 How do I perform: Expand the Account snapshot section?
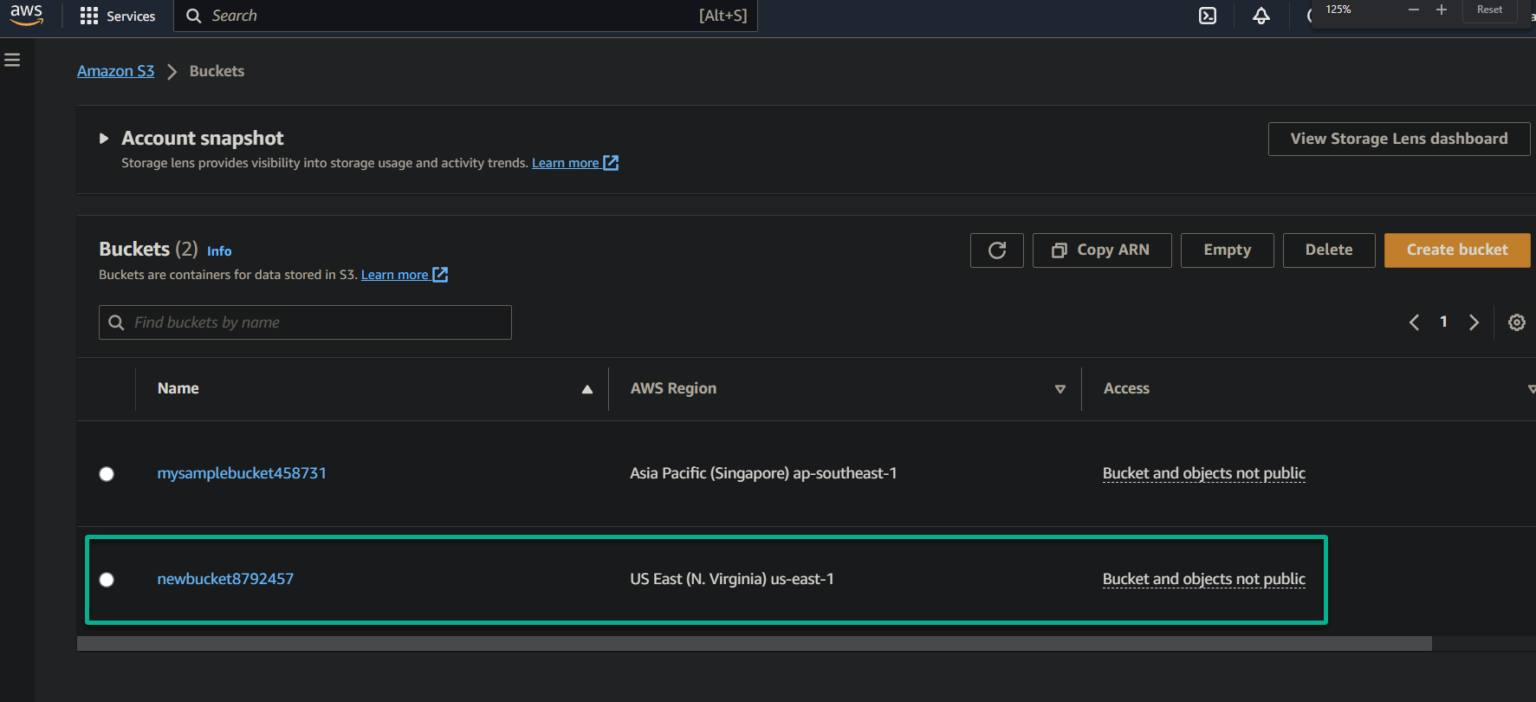tap(103, 139)
